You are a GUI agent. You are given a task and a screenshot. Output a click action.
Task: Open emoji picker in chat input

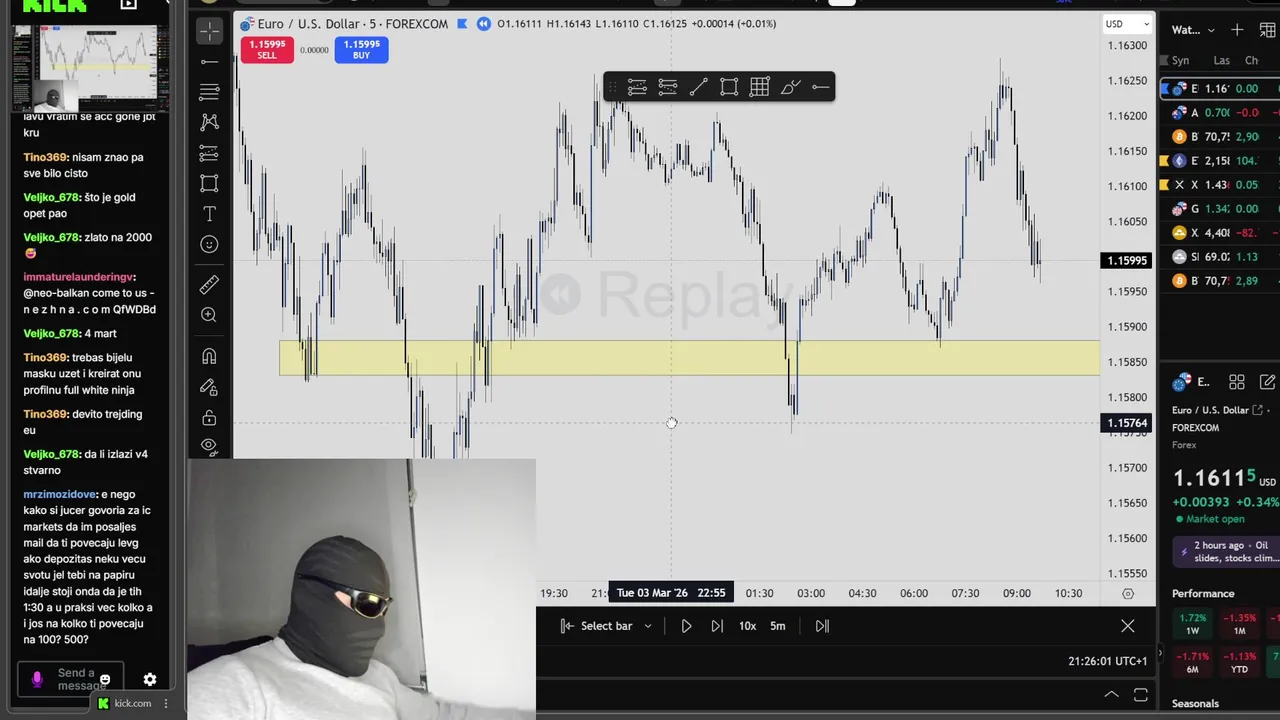tap(105, 679)
